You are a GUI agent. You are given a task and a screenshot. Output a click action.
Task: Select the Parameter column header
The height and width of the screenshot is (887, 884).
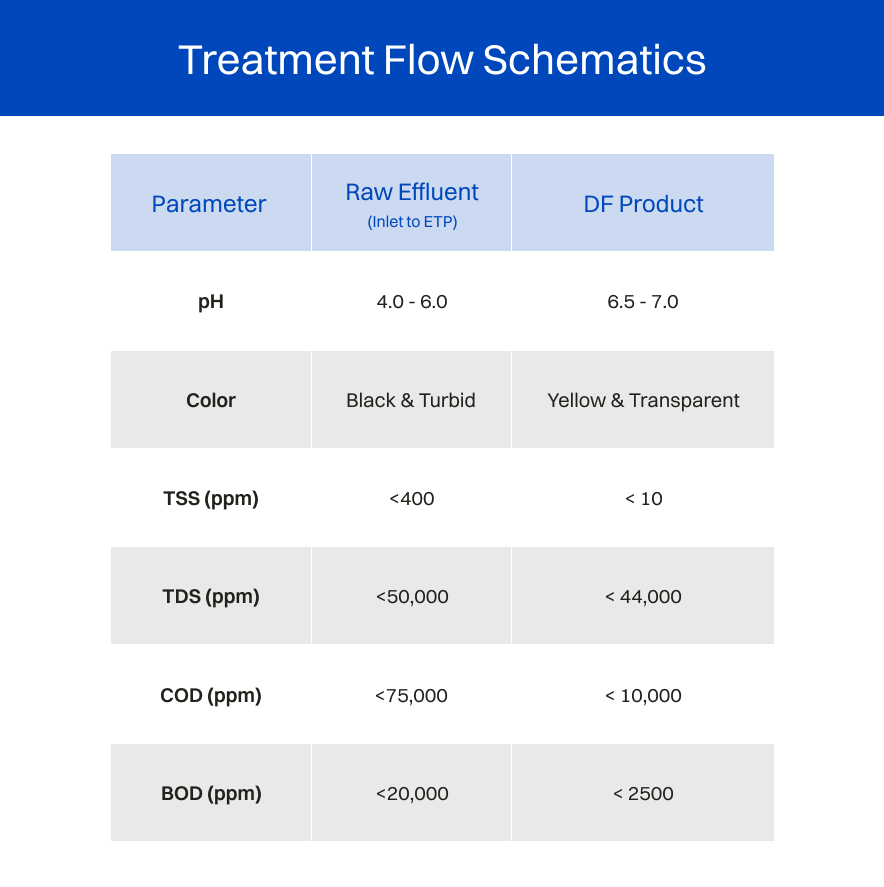[x=209, y=204]
